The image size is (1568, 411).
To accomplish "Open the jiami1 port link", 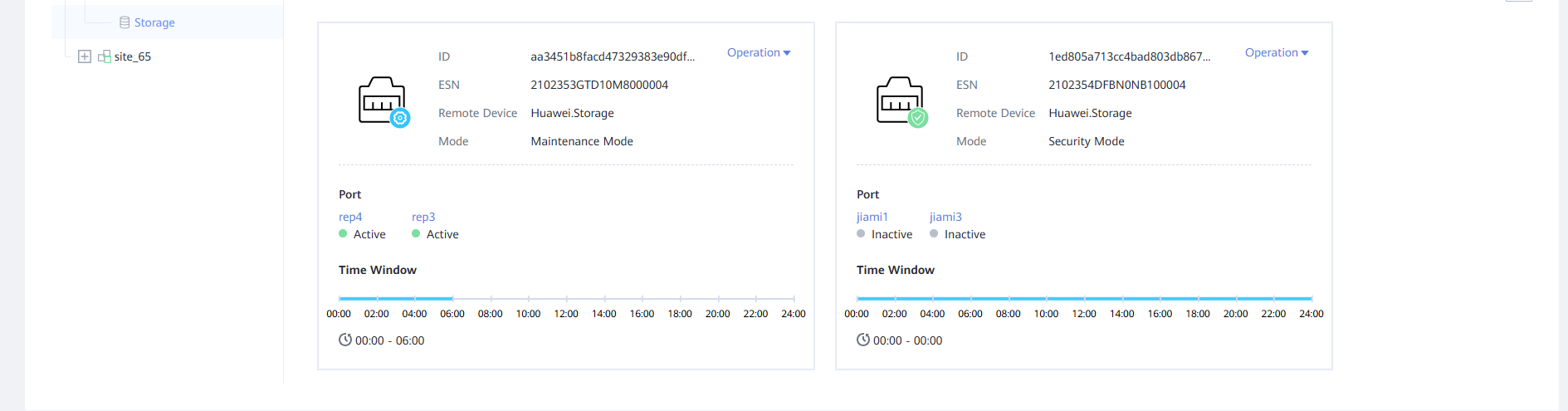I will (x=872, y=217).
